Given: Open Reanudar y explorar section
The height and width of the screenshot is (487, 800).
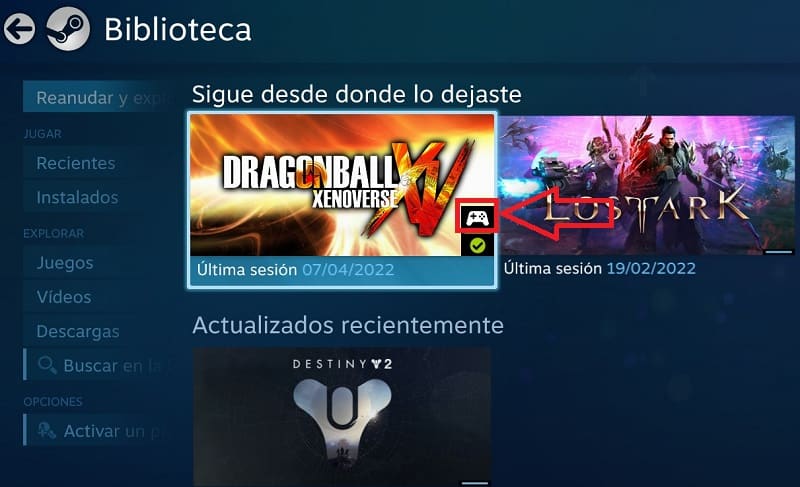Looking at the screenshot, I should [98, 97].
